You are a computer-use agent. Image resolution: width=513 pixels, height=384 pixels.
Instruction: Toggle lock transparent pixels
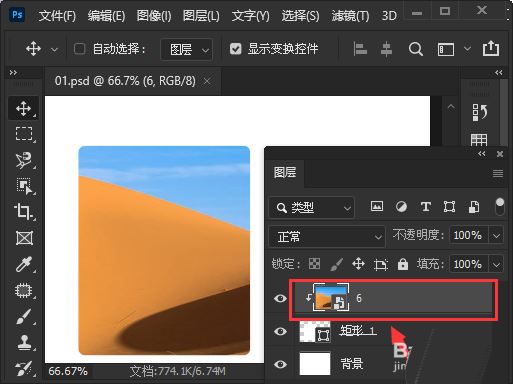[314, 264]
